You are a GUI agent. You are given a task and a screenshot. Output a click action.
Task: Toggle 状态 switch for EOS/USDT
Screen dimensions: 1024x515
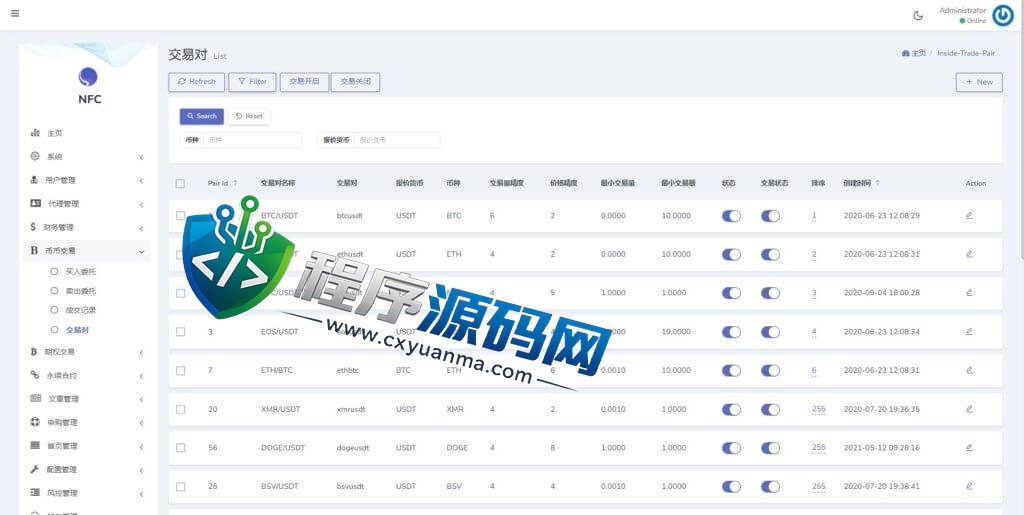tap(731, 332)
